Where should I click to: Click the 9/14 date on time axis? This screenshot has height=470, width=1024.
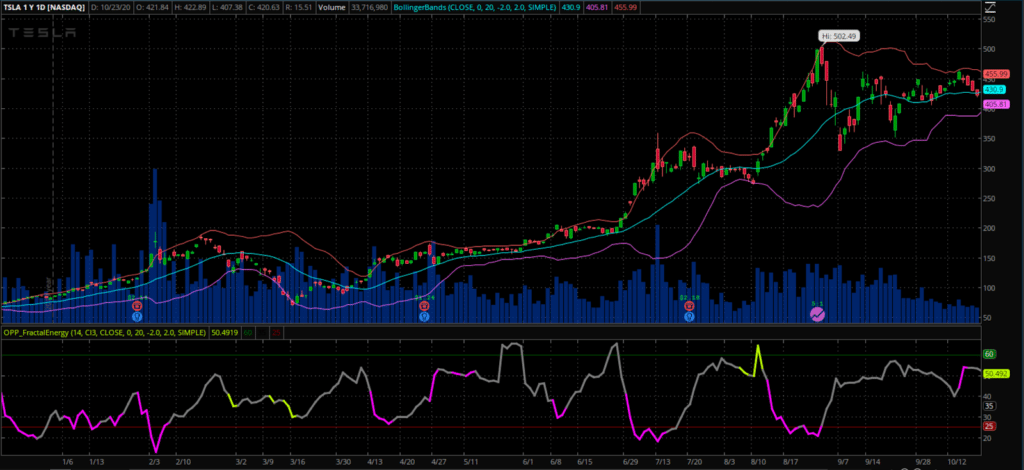pyautogui.click(x=872, y=462)
